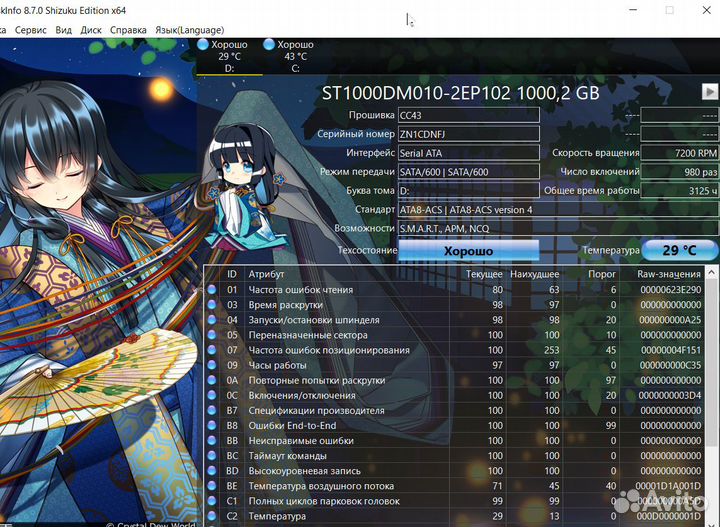Click the blue health orb above C: drive
Screen dimensions: 720x527
(x=269, y=45)
